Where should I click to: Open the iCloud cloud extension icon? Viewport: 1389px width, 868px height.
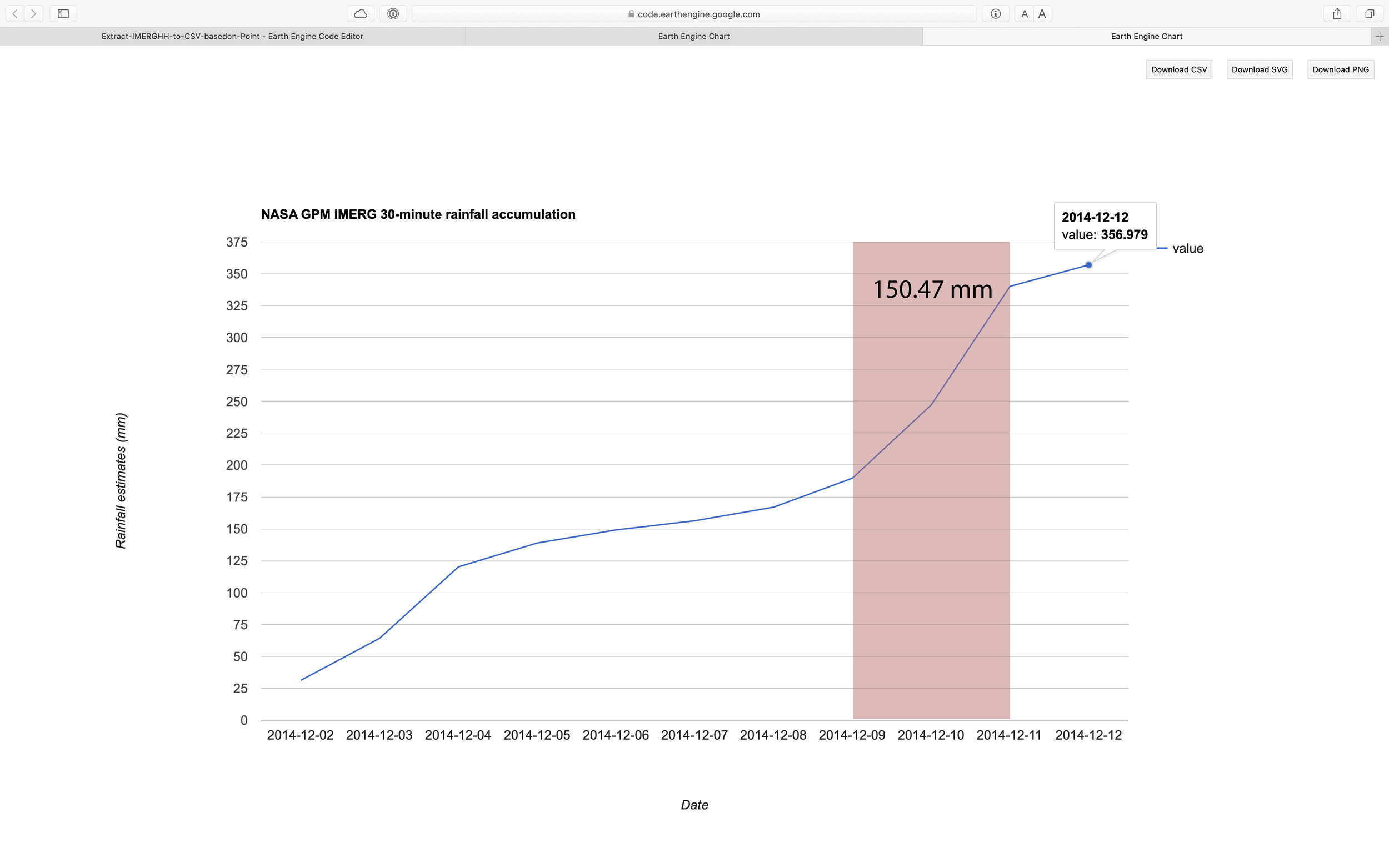click(360, 13)
